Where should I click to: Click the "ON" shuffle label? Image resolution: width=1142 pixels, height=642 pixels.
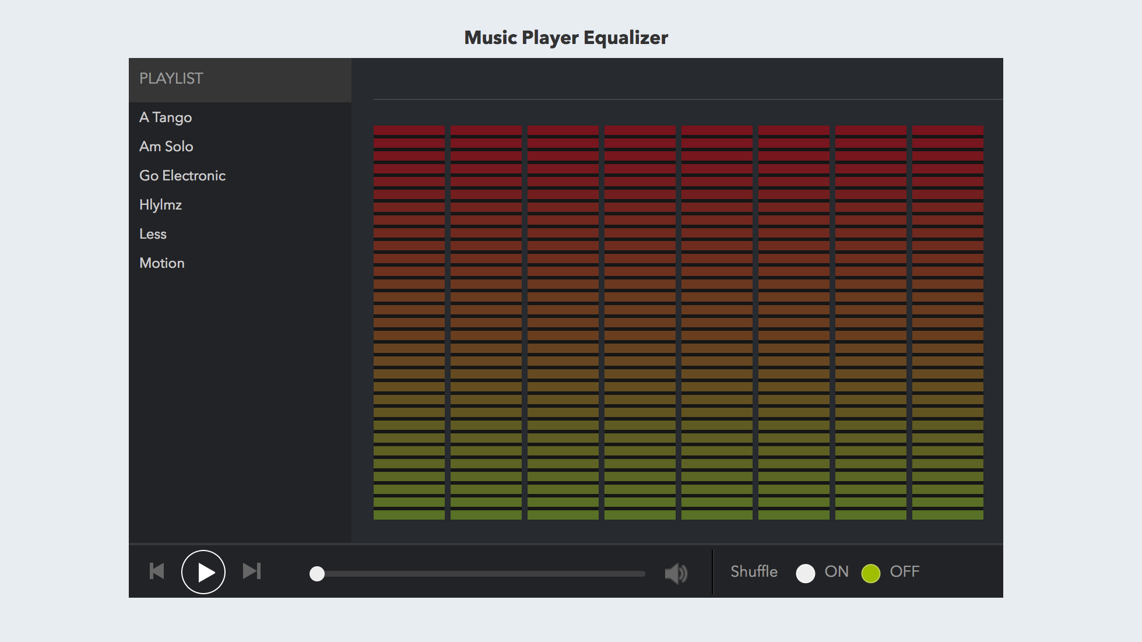[x=836, y=572]
